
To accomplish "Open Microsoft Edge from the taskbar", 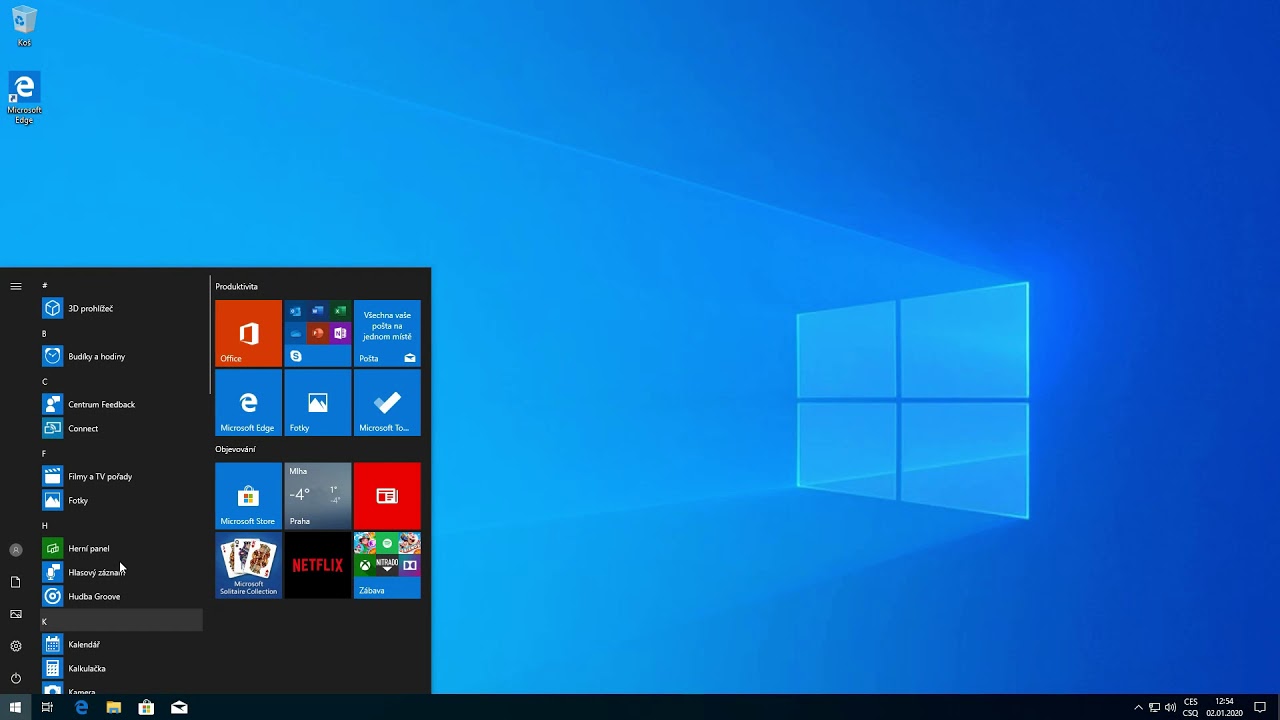I will coord(81,707).
